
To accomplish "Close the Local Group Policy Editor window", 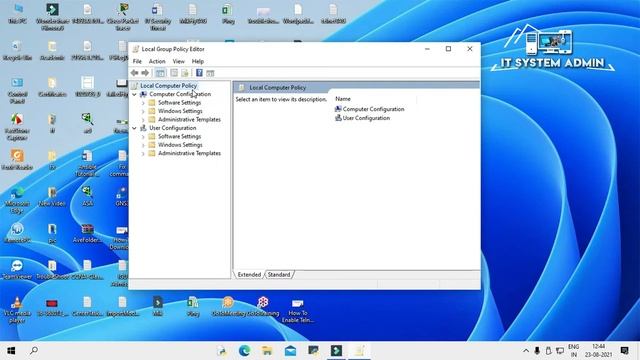I will (x=470, y=49).
